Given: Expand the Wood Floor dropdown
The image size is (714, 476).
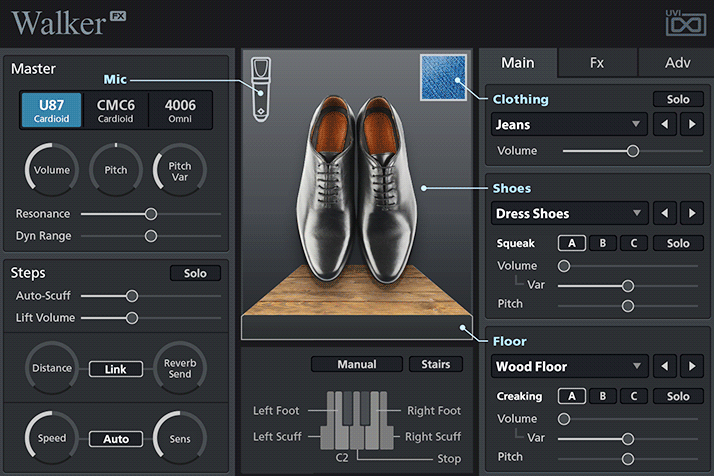Looking at the screenshot, I should 569,367.
